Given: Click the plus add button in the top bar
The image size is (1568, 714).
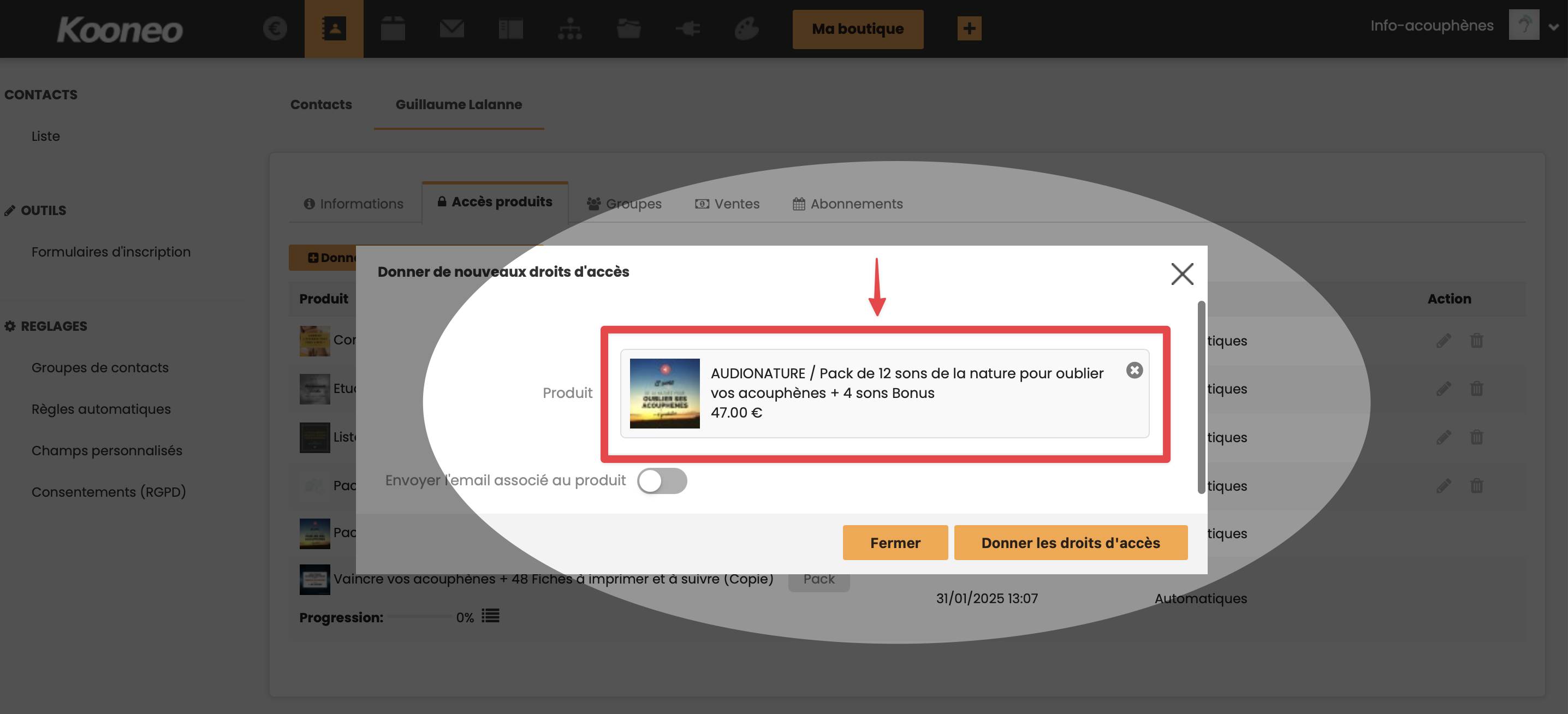Looking at the screenshot, I should click(x=969, y=28).
